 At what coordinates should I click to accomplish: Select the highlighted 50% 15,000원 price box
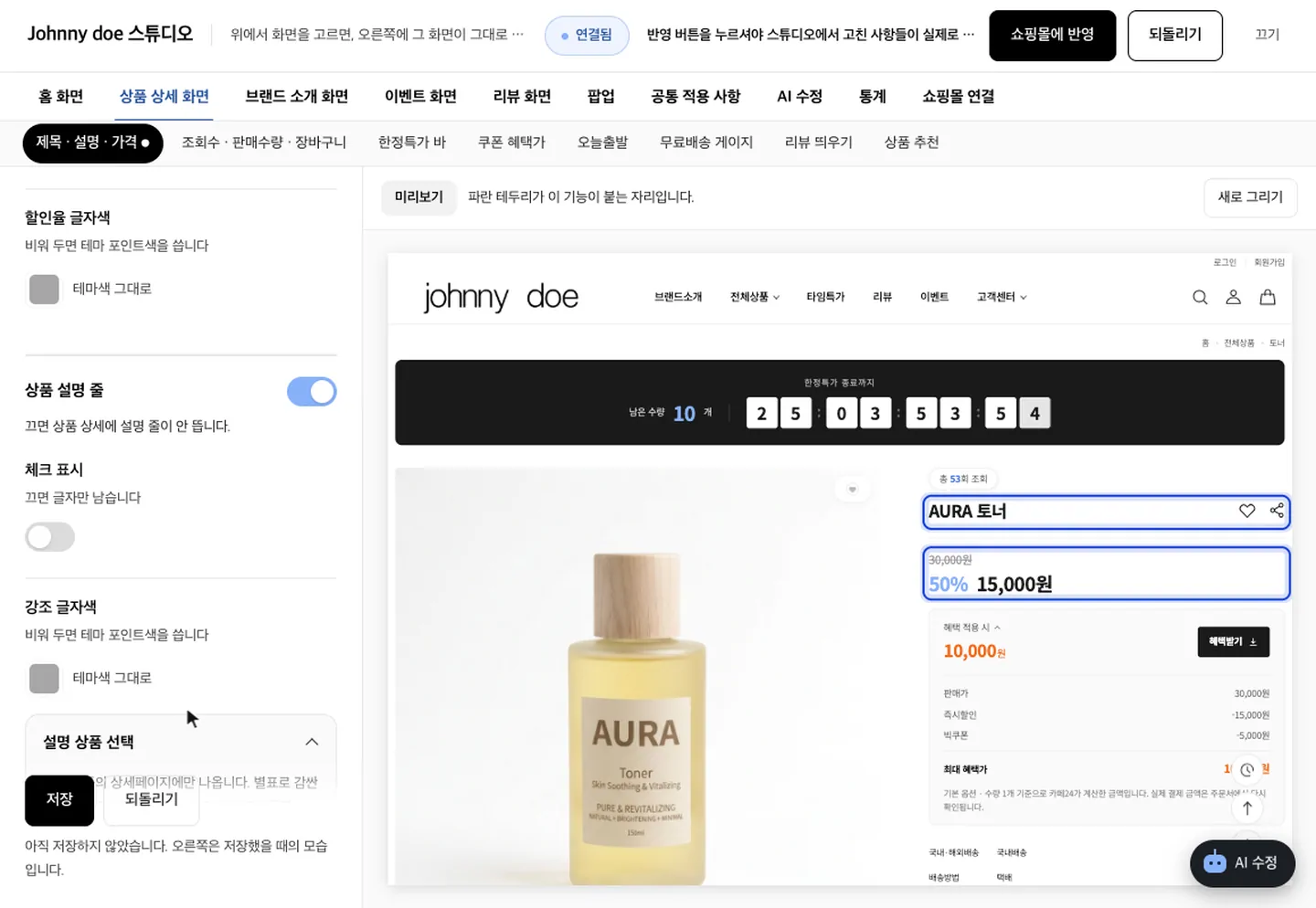tap(1106, 574)
